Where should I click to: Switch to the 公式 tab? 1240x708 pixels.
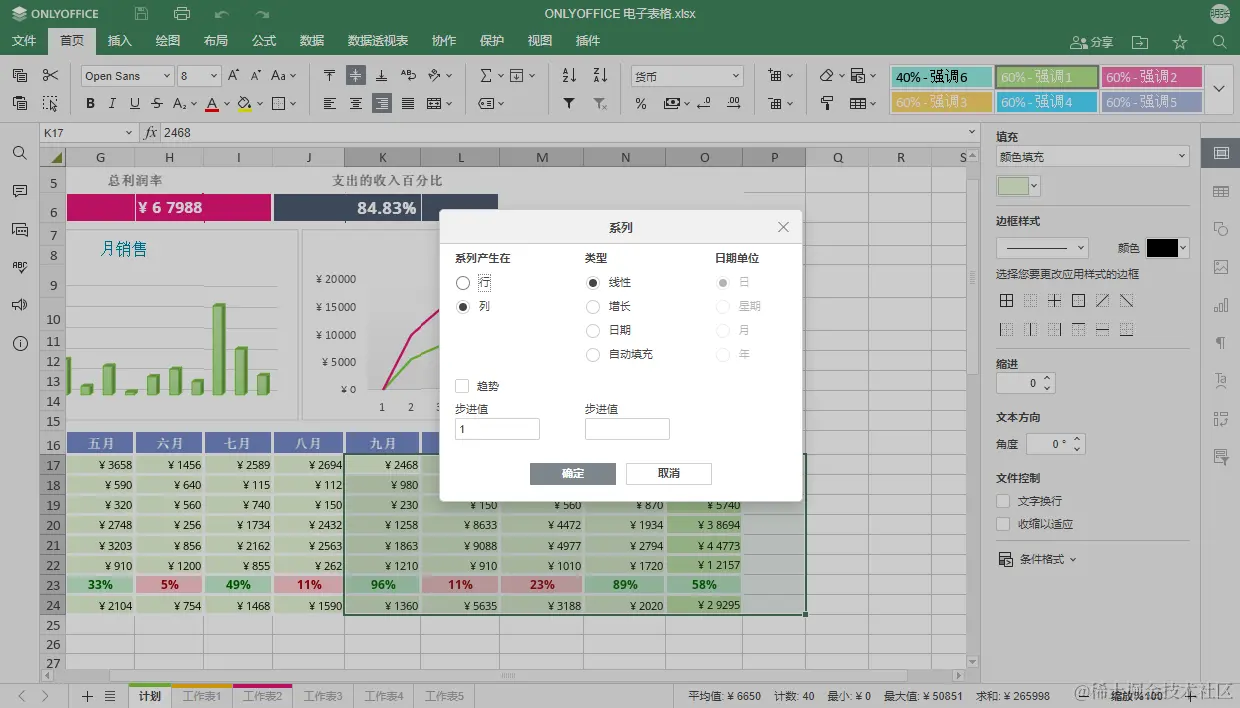tap(264, 41)
